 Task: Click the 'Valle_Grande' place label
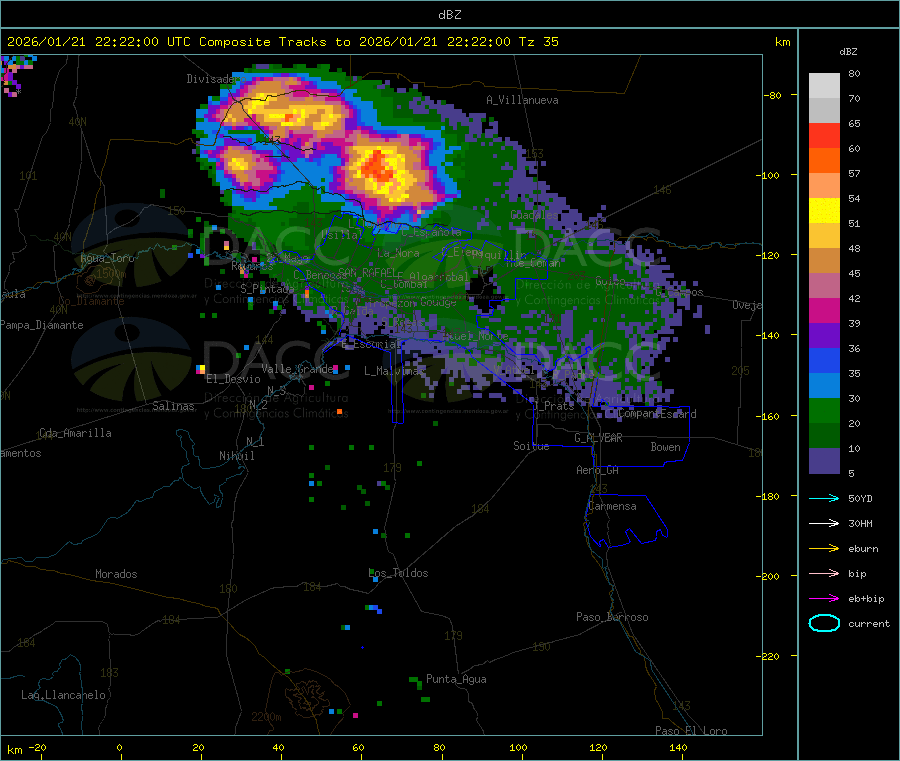[x=297, y=369]
